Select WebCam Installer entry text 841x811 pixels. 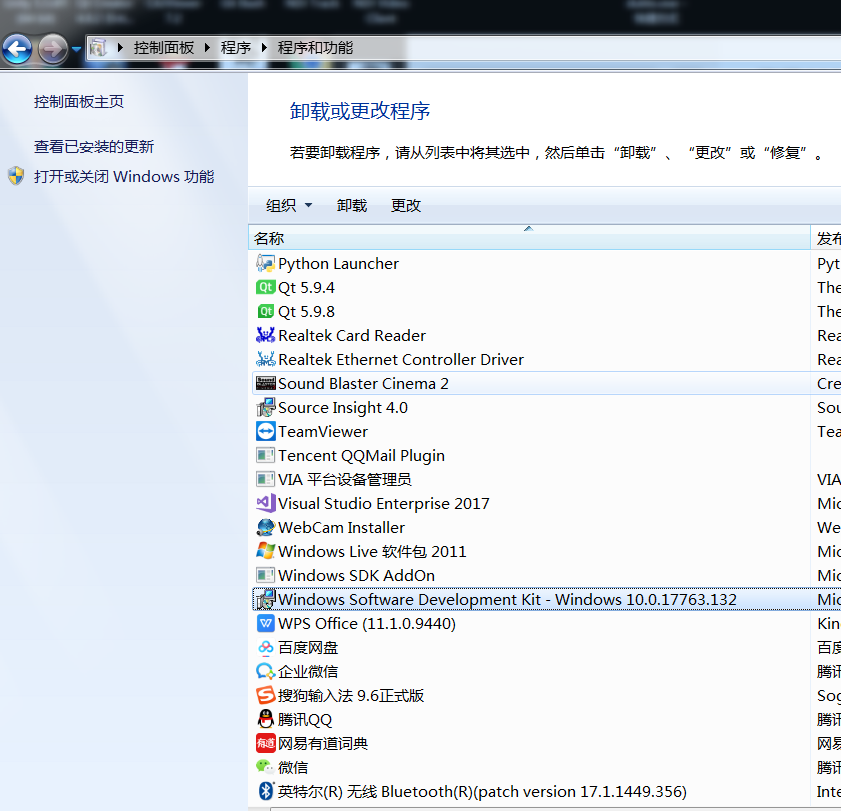341,527
